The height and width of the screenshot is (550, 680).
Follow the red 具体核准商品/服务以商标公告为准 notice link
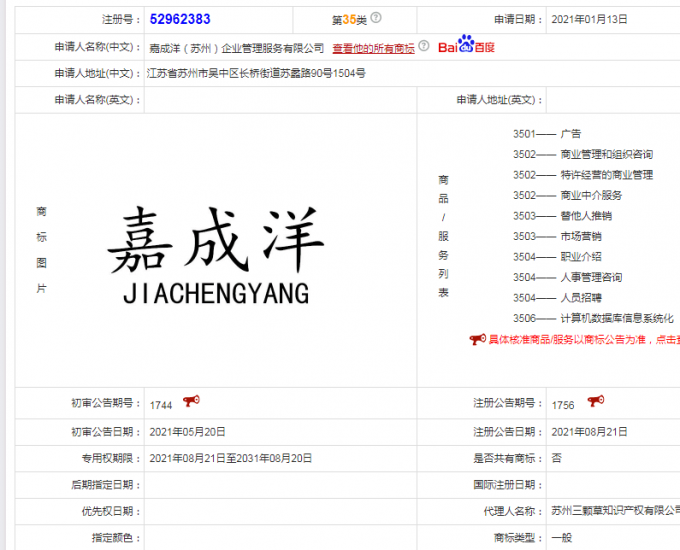pos(584,340)
